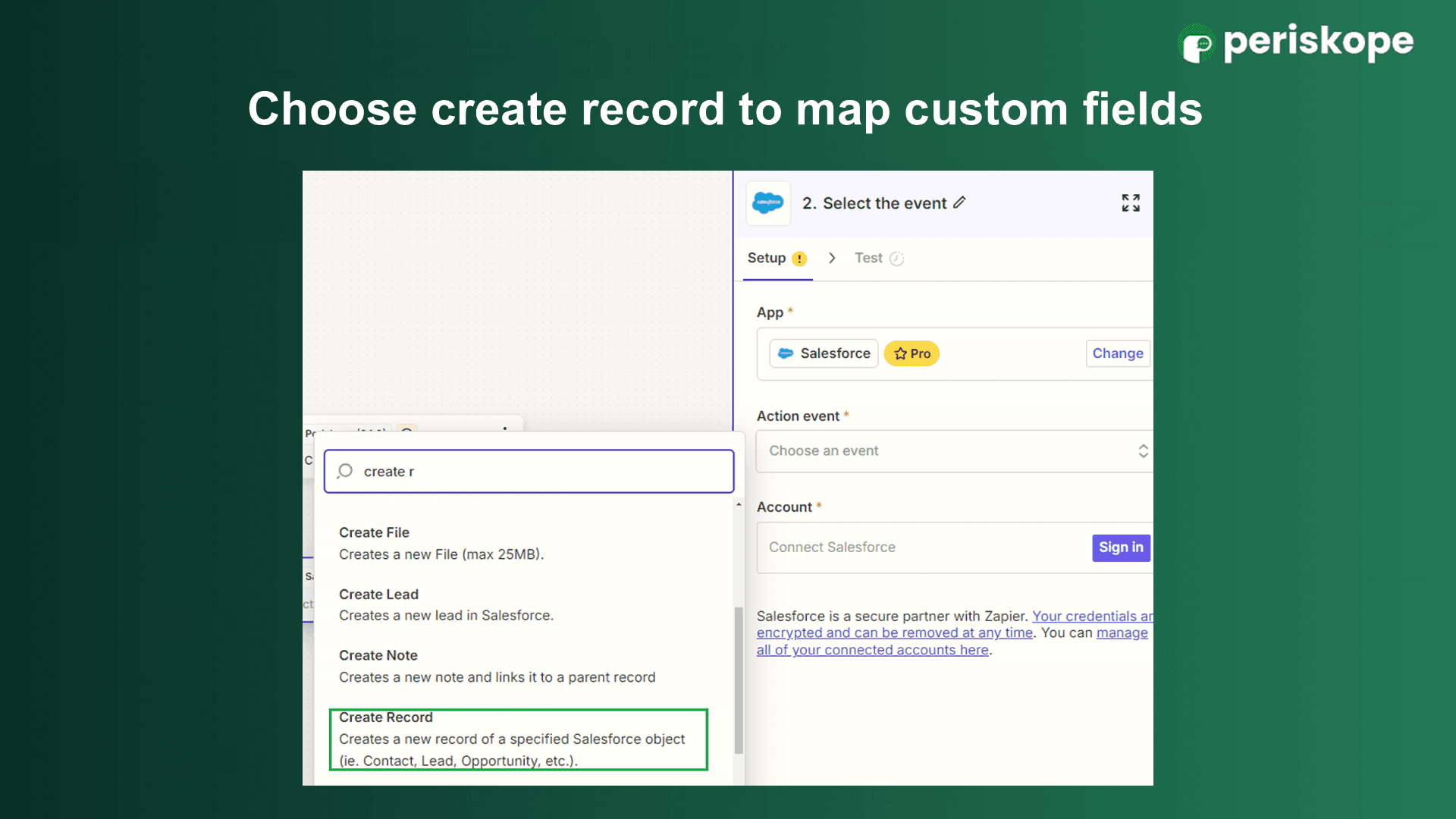The height and width of the screenshot is (819, 1456).
Task: Click the search magnifier icon
Action: coord(345,471)
